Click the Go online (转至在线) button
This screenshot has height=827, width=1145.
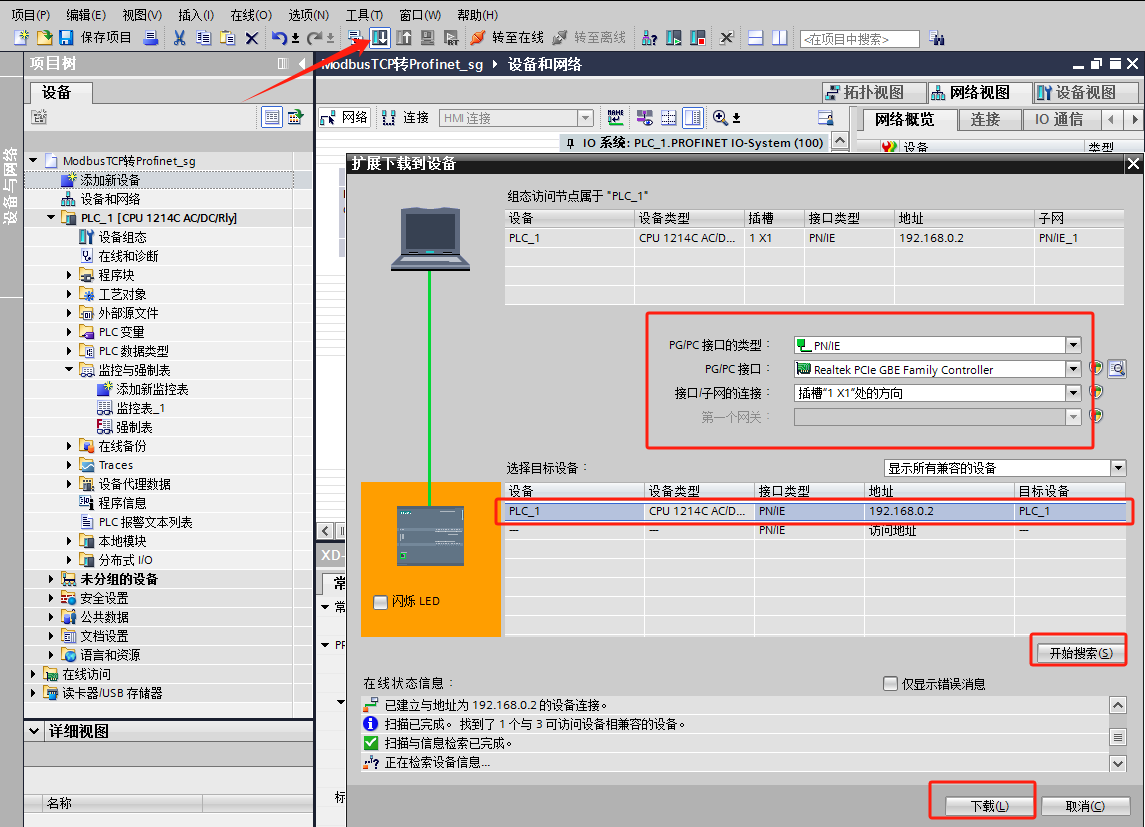click(x=508, y=38)
